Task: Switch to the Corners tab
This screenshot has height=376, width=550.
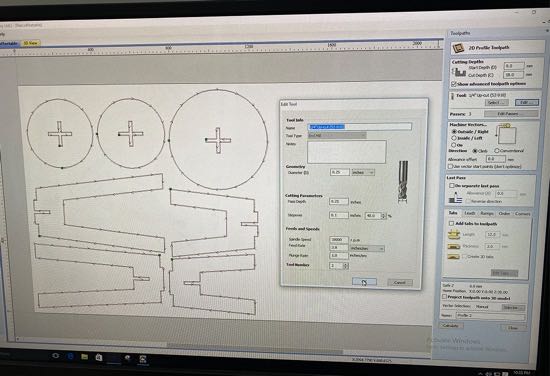Action: click(x=522, y=214)
